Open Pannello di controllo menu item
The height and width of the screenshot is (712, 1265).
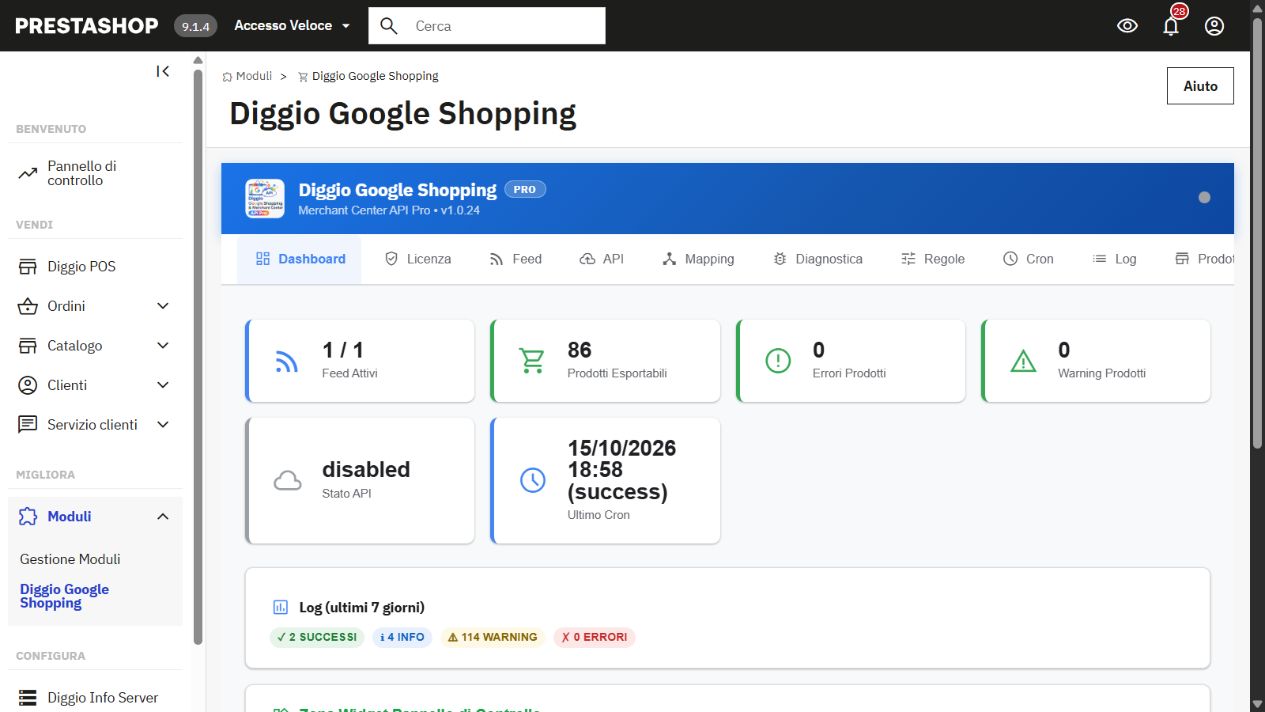(x=95, y=174)
